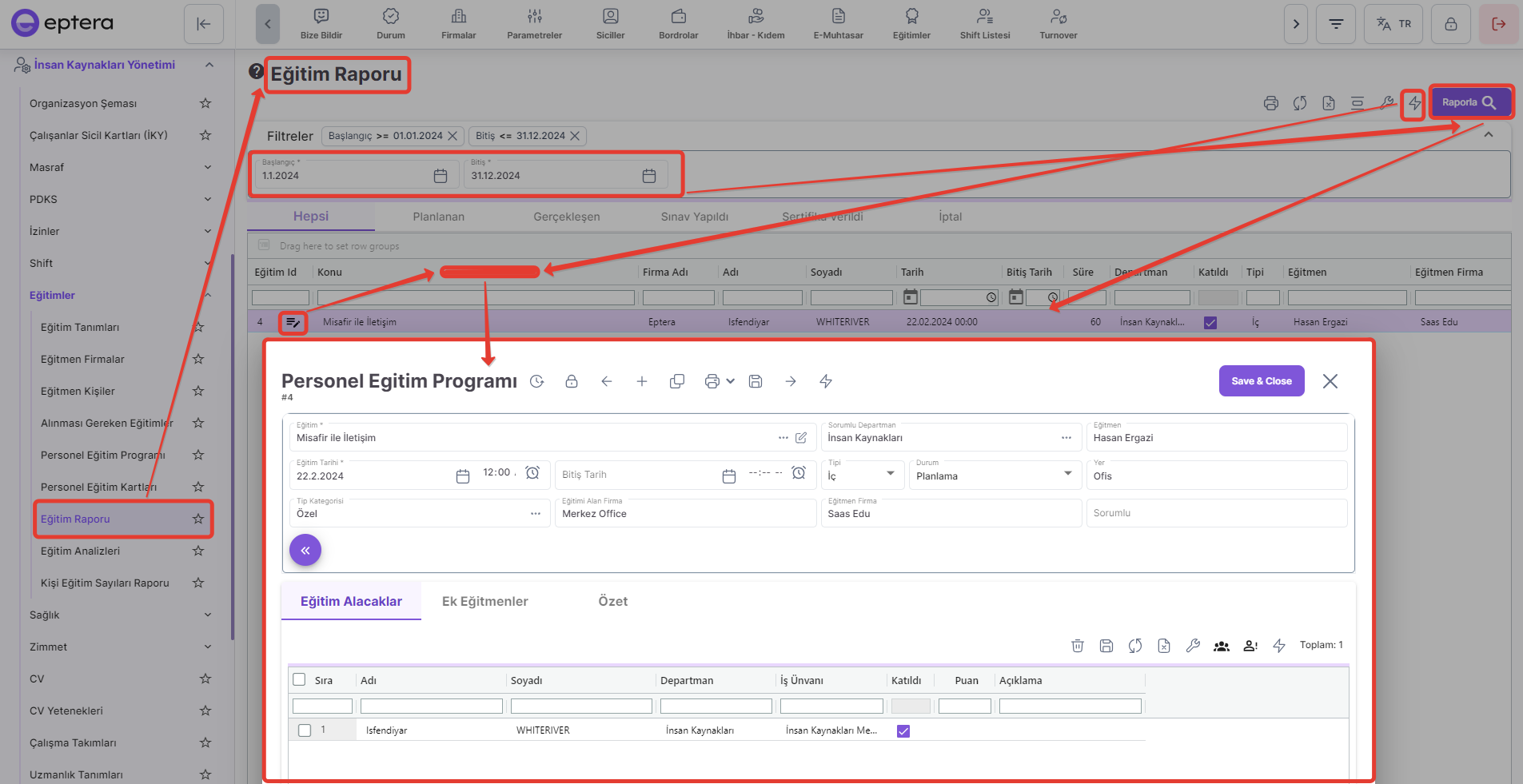Open the Shift Listesi toolbar icon

pyautogui.click(x=984, y=23)
